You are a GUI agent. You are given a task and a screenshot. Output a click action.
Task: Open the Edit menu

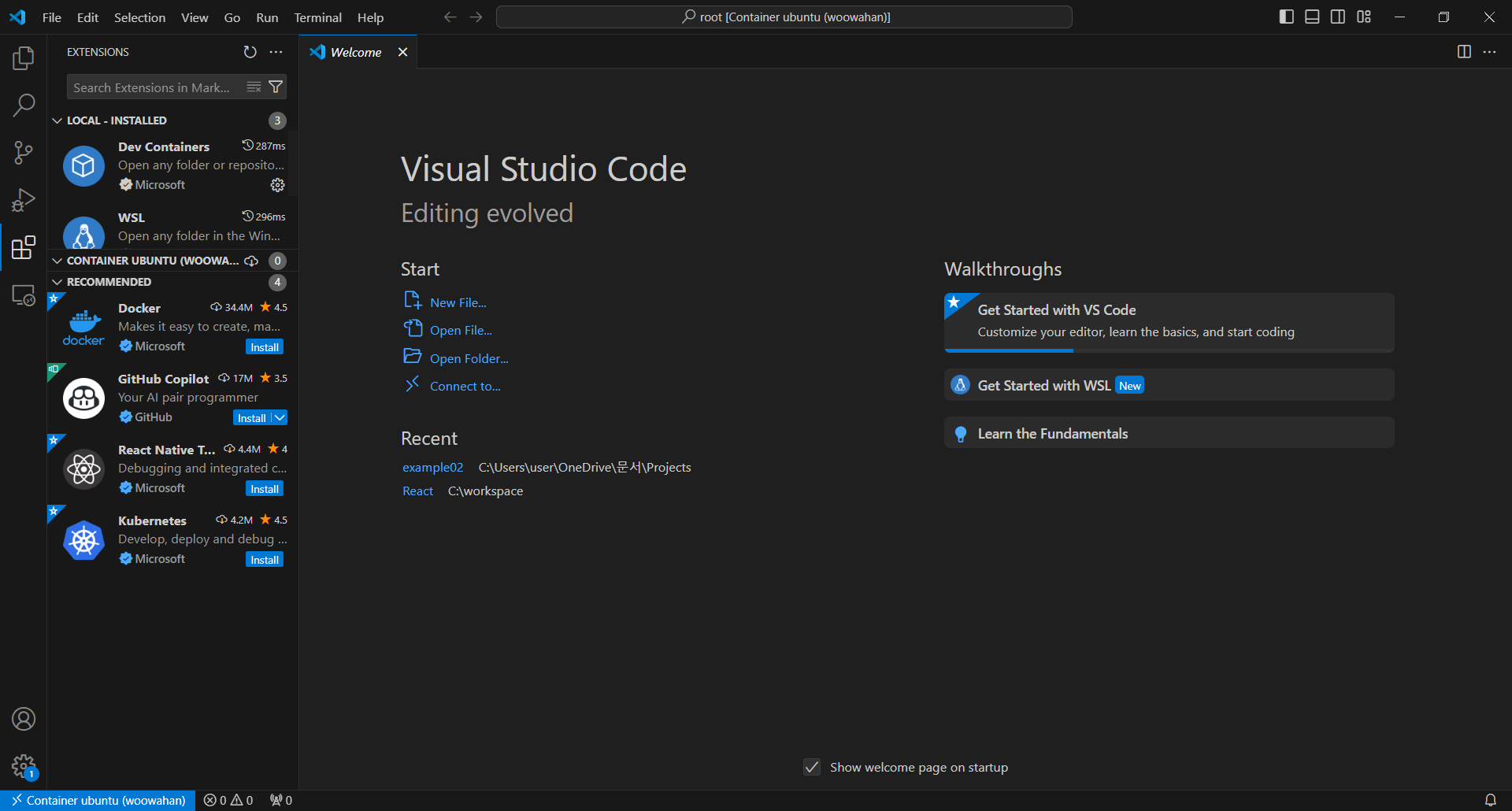87,17
